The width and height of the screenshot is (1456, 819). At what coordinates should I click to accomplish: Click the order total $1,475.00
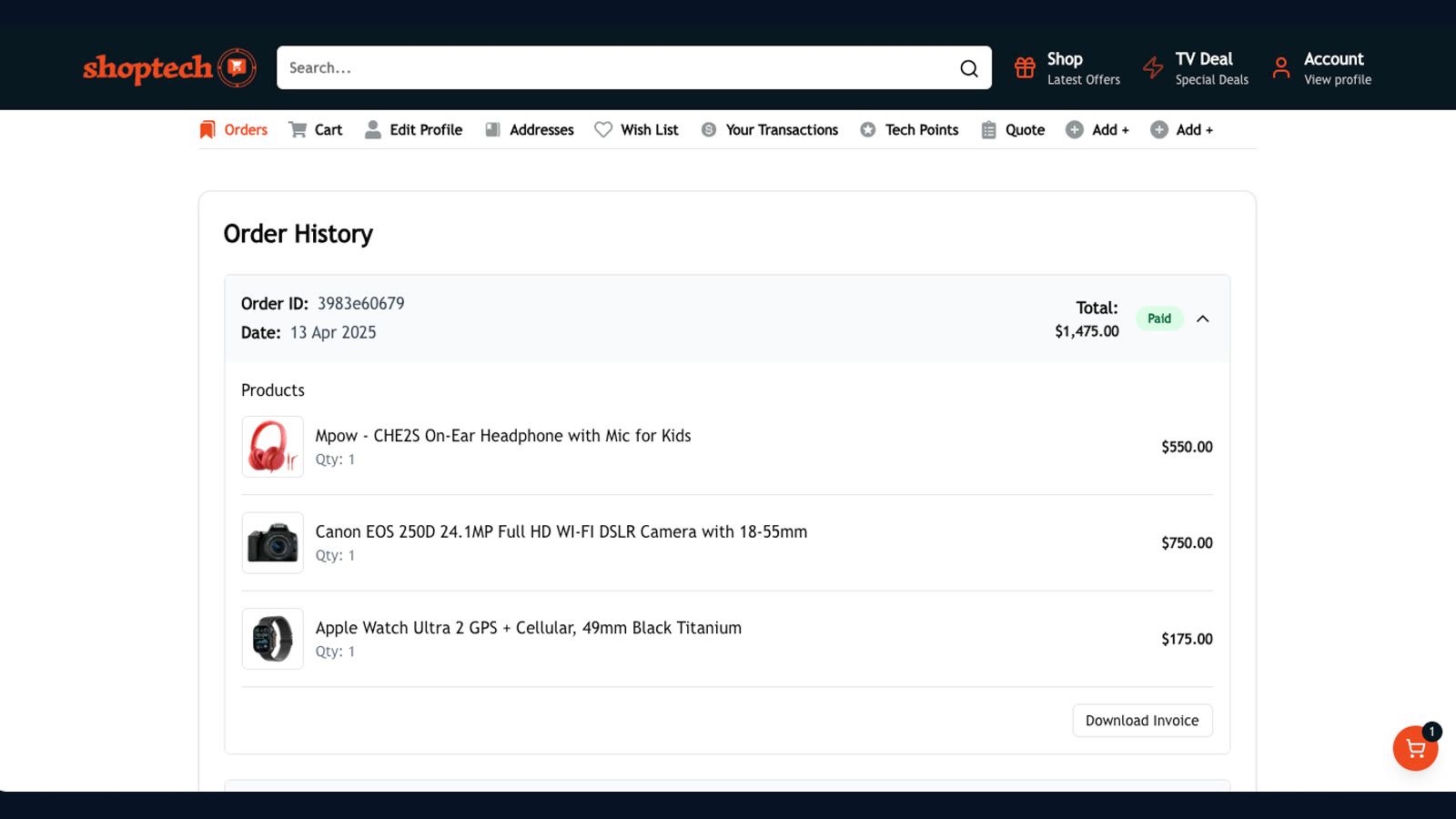click(1087, 331)
